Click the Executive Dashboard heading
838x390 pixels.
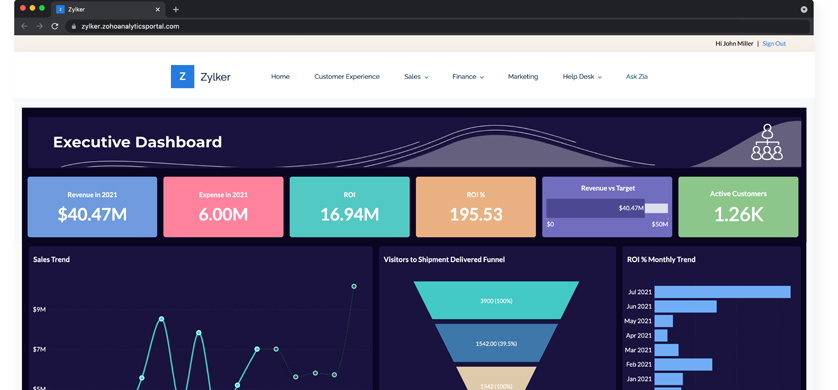coord(137,142)
